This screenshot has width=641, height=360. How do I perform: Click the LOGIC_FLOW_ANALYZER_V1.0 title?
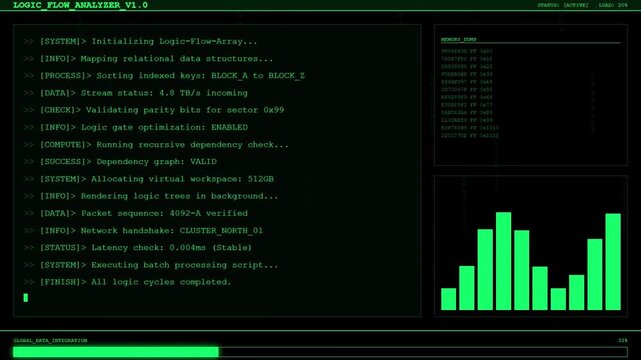point(81,5)
